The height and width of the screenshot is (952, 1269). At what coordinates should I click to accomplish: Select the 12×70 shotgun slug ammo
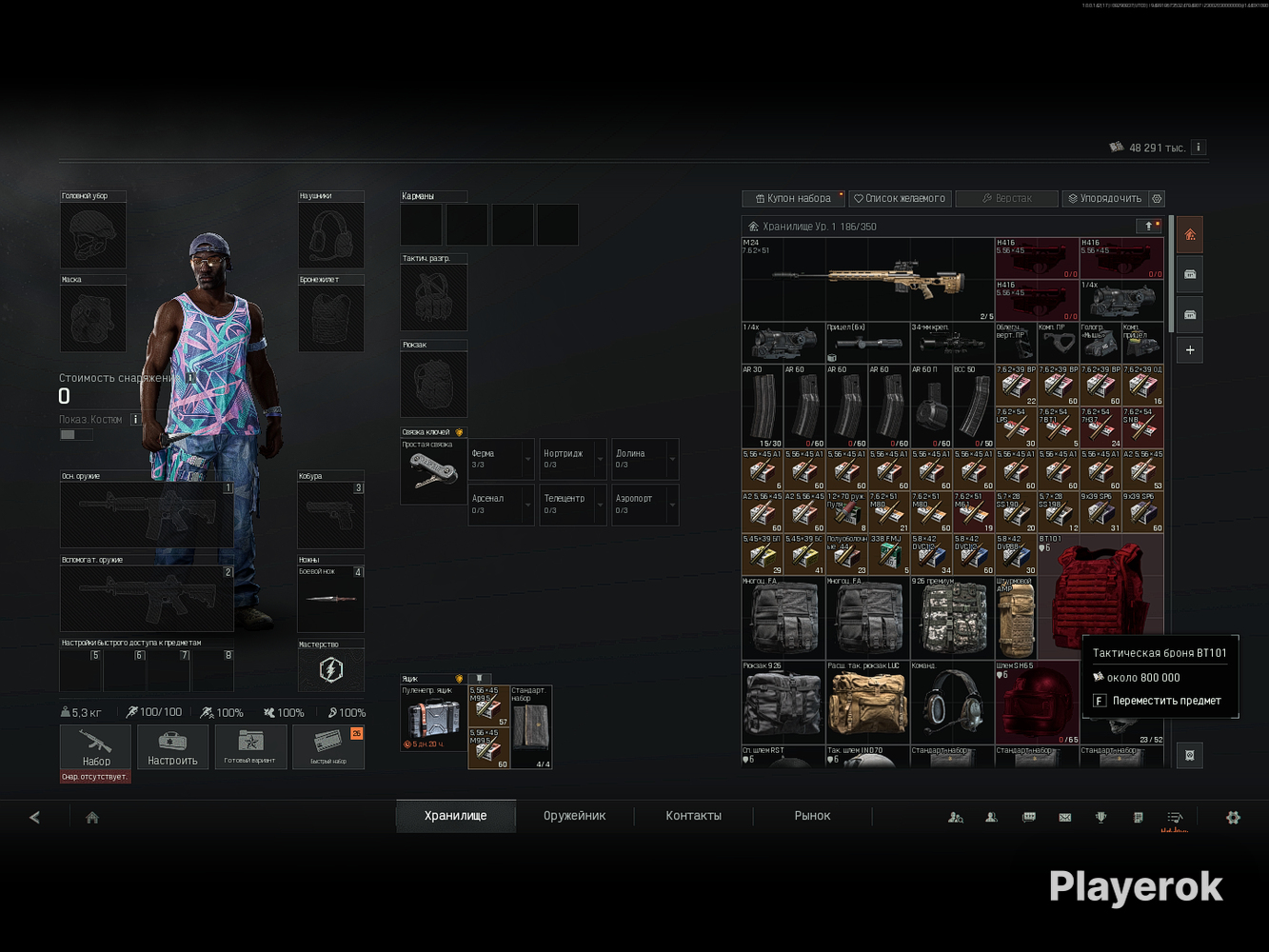(847, 512)
